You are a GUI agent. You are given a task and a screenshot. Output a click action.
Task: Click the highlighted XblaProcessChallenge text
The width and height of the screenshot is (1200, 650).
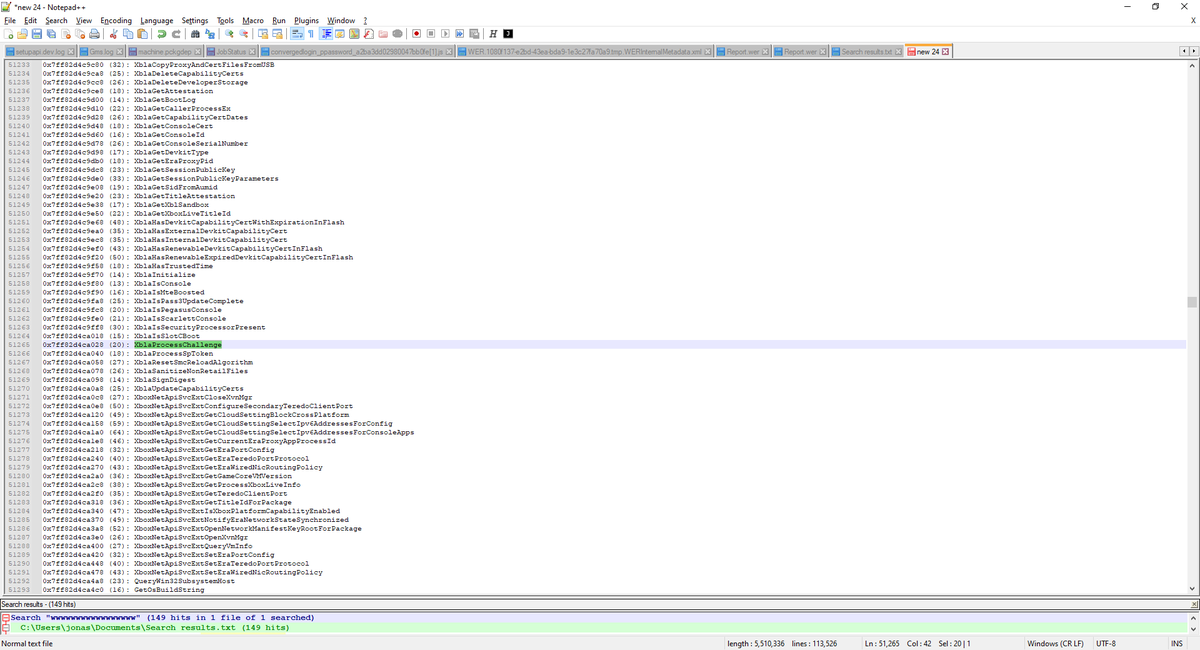click(x=178, y=345)
